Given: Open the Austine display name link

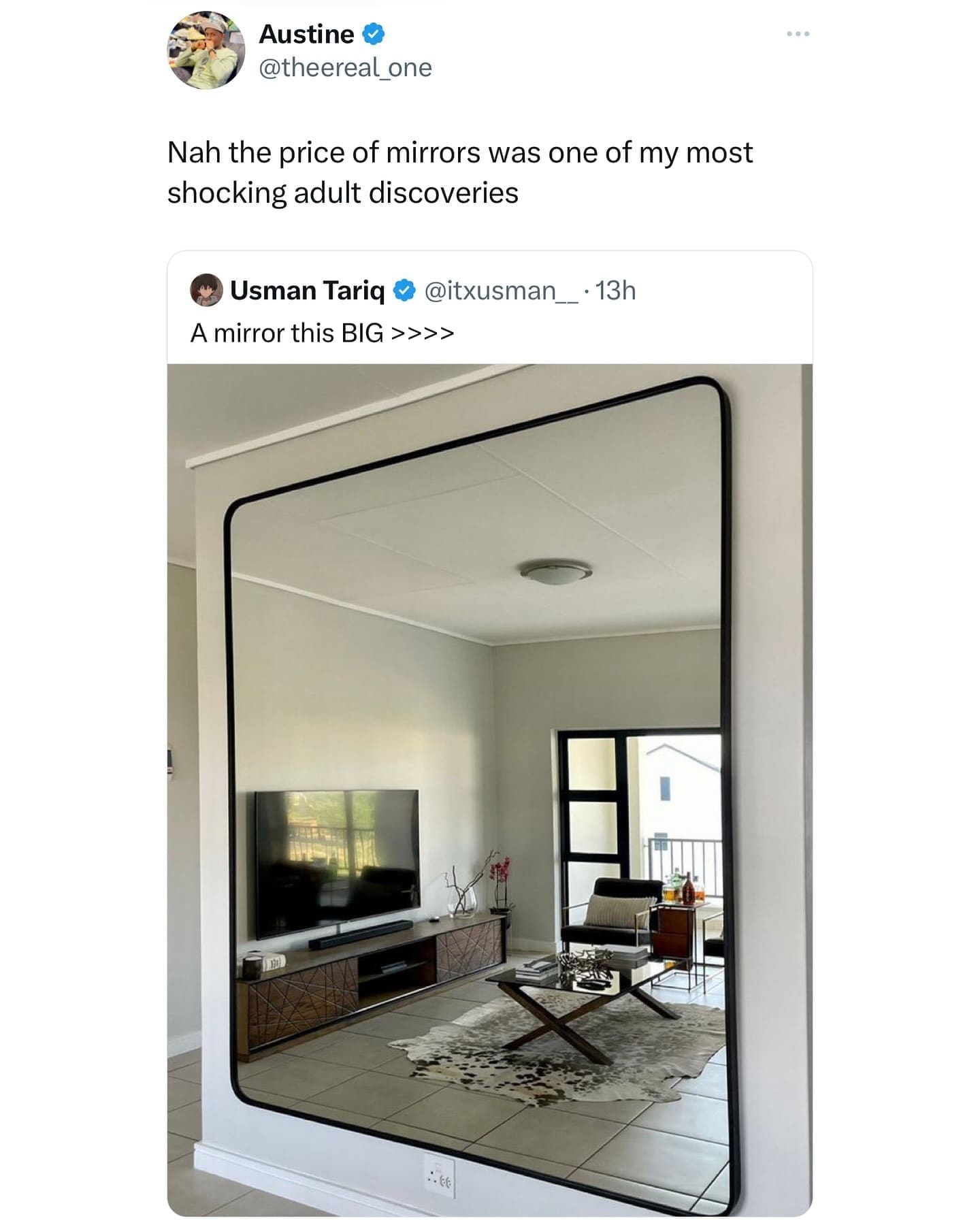Looking at the screenshot, I should coord(306,34).
